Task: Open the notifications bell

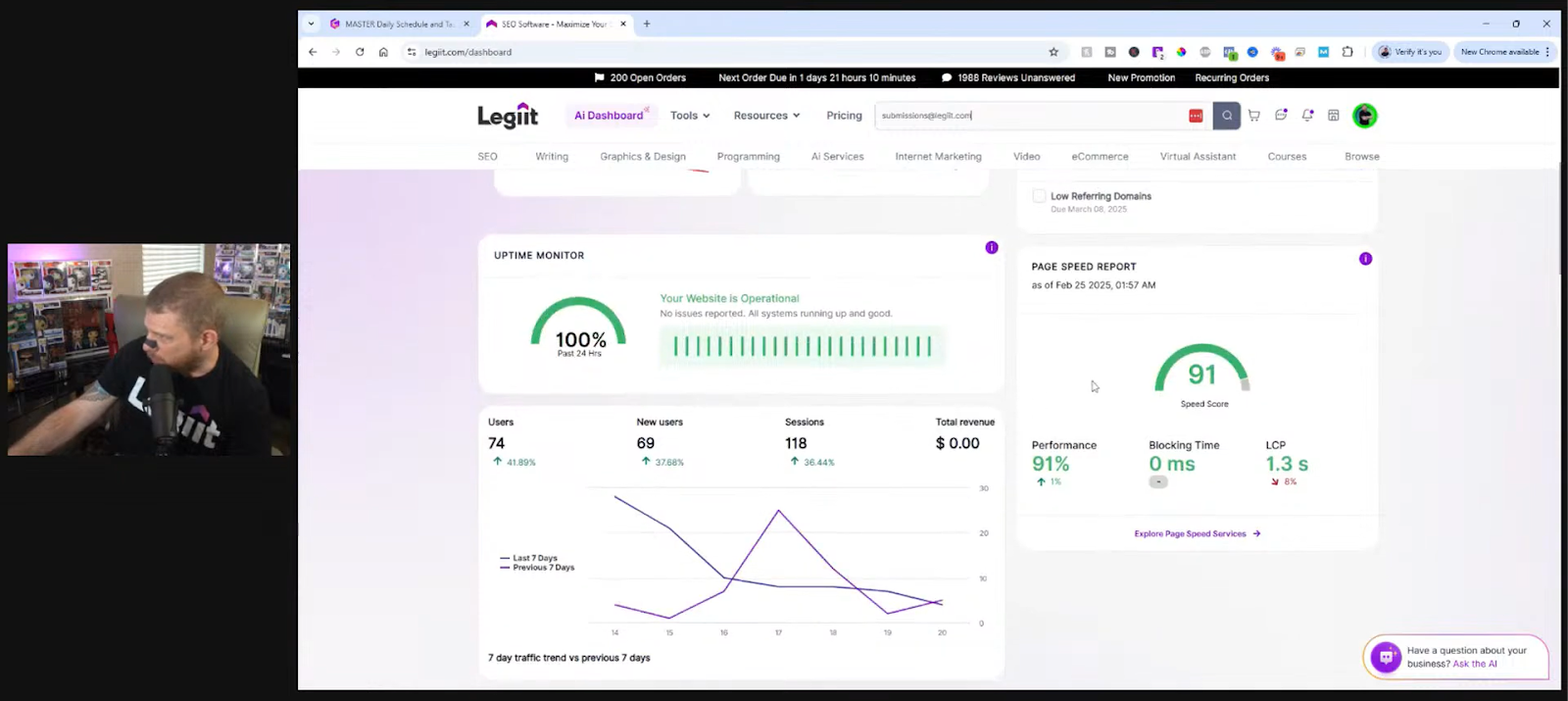Action: pos(1307,116)
